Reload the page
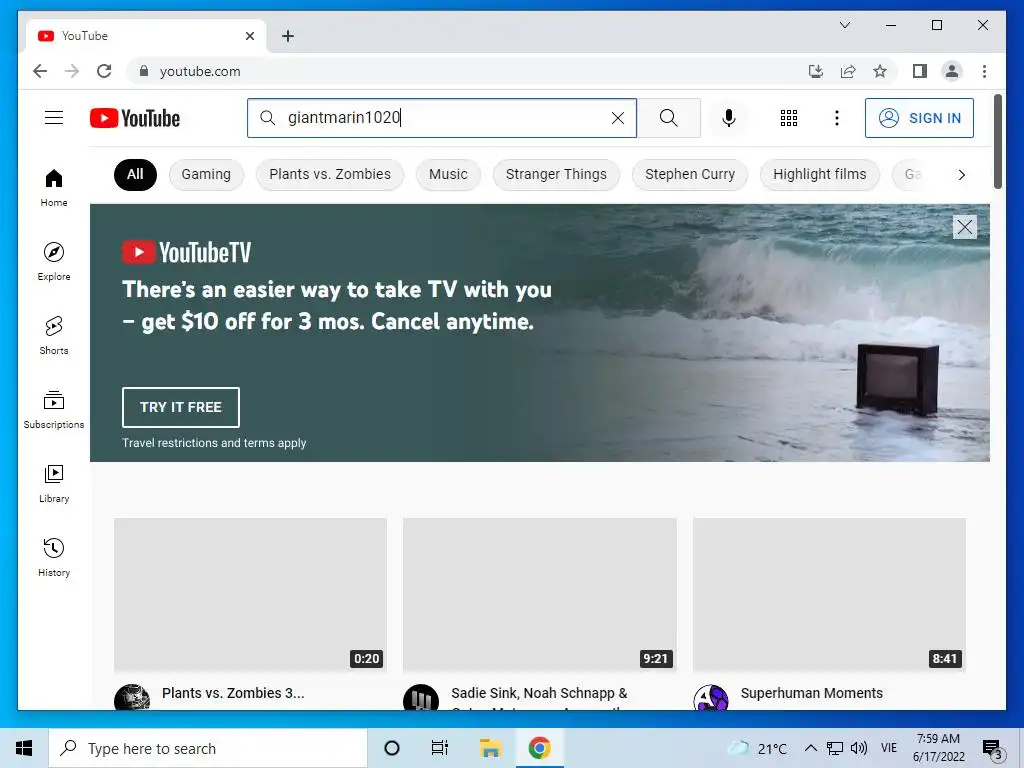This screenshot has height=768, width=1024. (104, 71)
